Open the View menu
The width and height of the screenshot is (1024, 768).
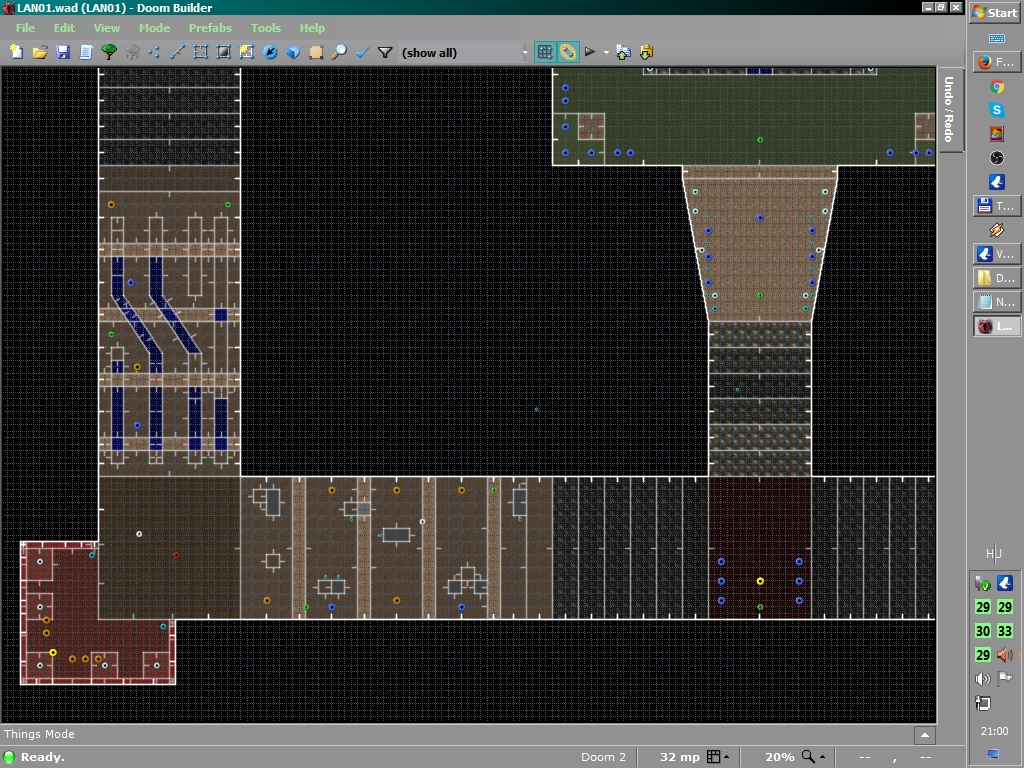click(x=106, y=28)
